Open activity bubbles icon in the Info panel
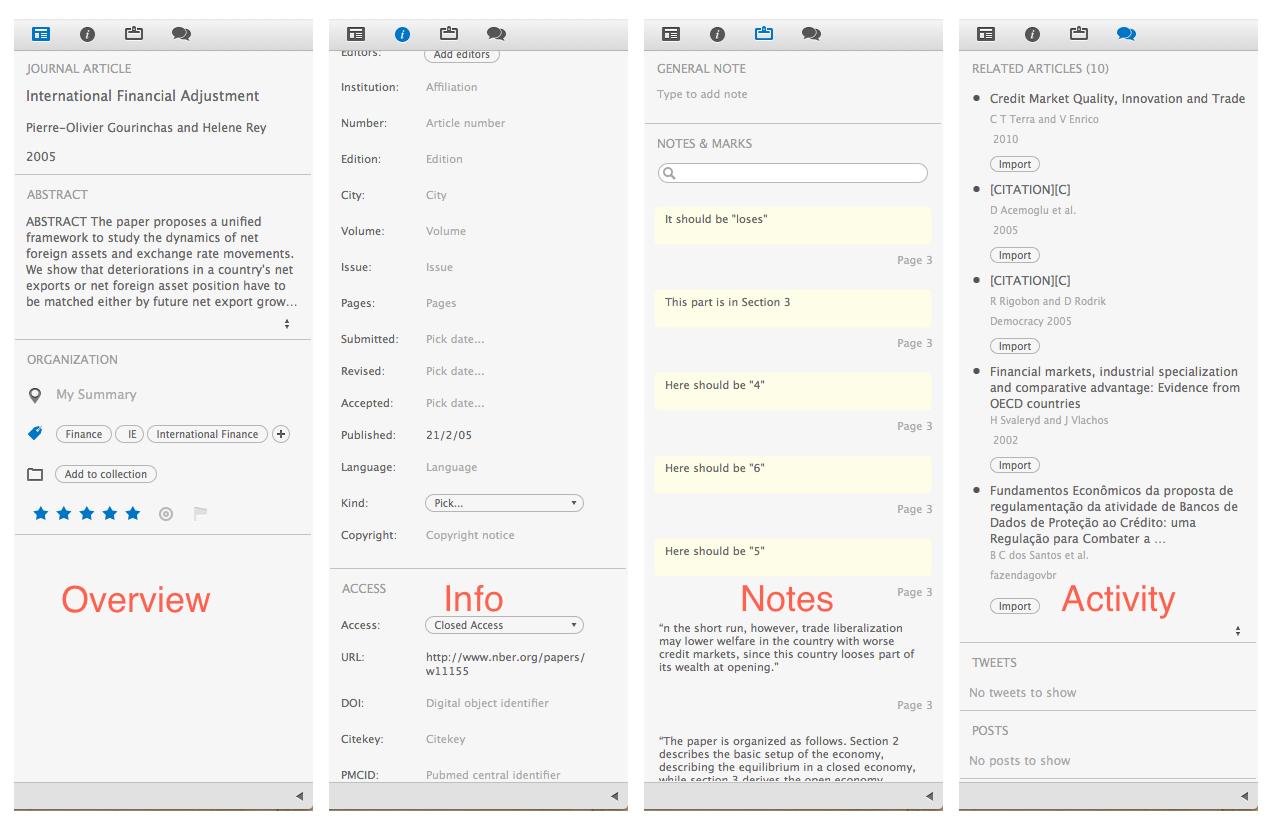 point(496,34)
